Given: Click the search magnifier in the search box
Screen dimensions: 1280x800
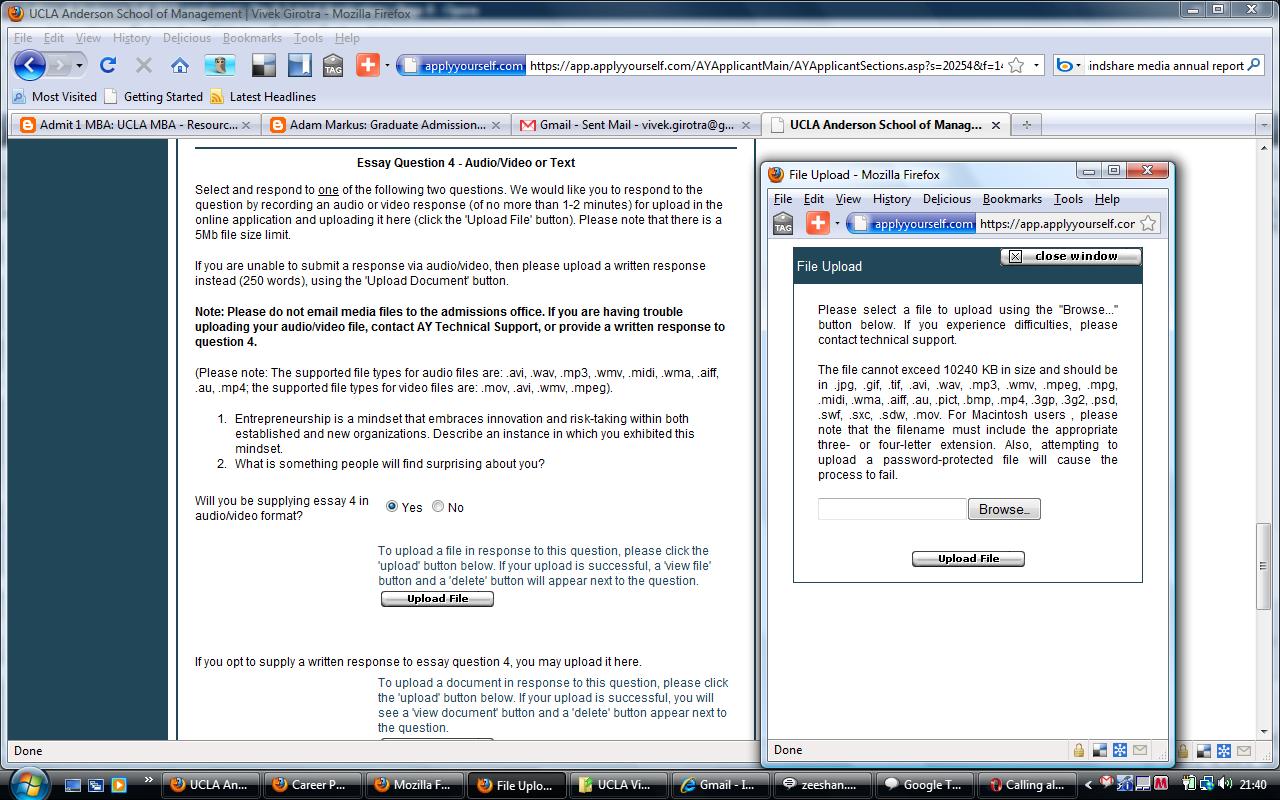Looking at the screenshot, I should tap(1255, 65).
